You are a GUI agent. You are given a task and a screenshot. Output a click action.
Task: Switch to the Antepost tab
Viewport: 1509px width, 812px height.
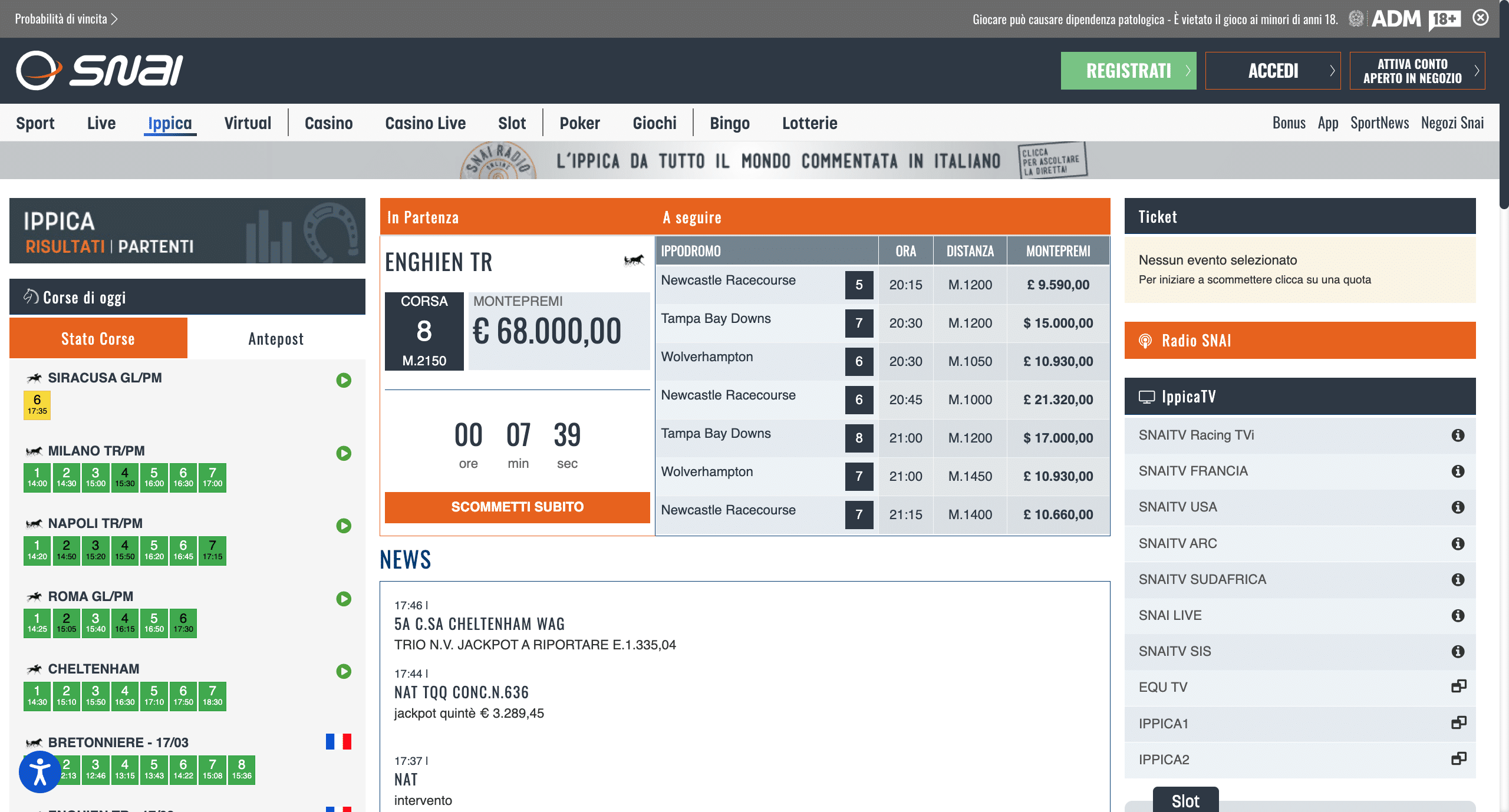(276, 339)
